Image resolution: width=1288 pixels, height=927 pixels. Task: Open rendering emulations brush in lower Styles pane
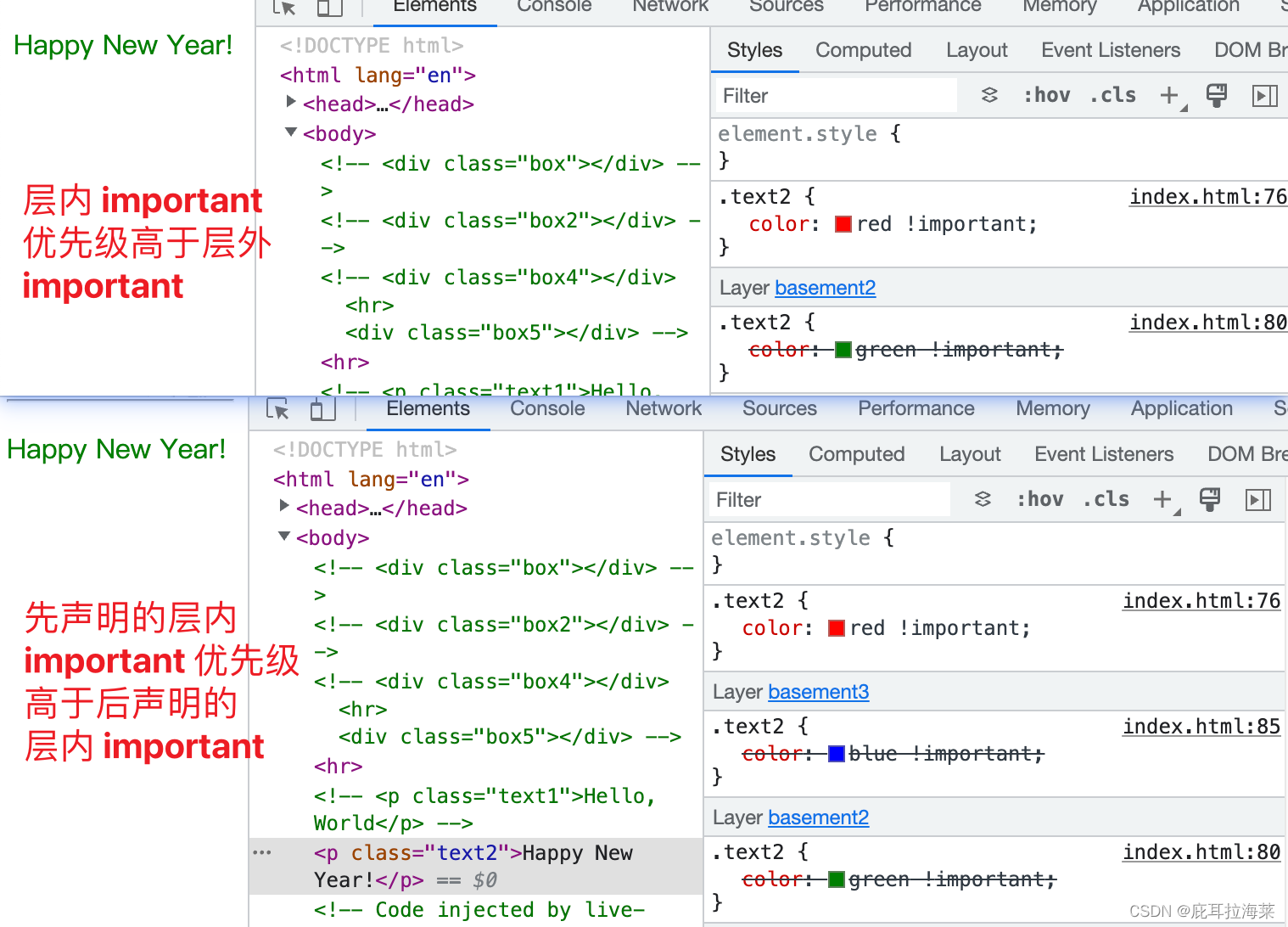click(x=1210, y=499)
